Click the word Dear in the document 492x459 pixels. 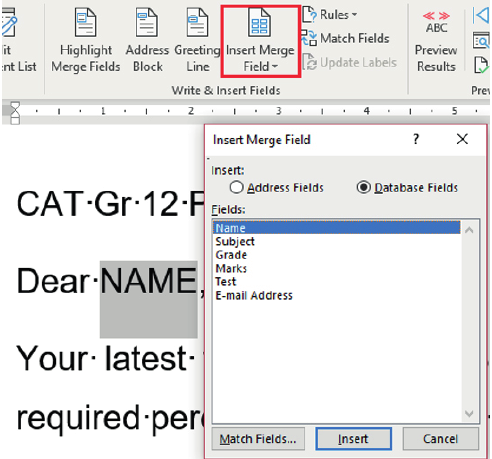coord(54,281)
